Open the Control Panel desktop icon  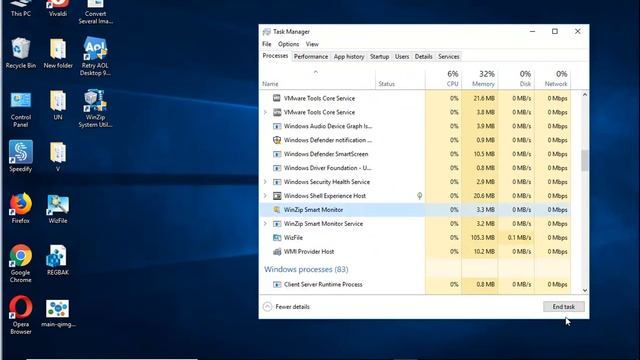click(x=20, y=109)
